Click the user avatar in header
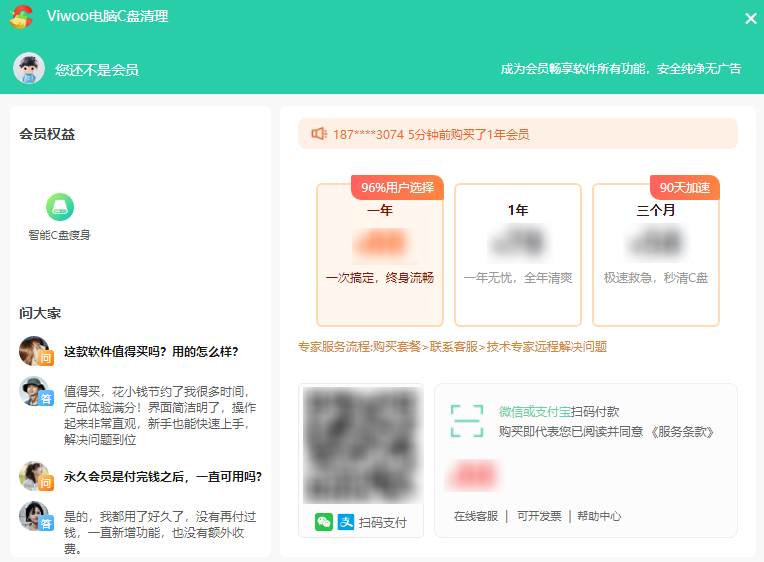The image size is (764, 562). point(29,68)
